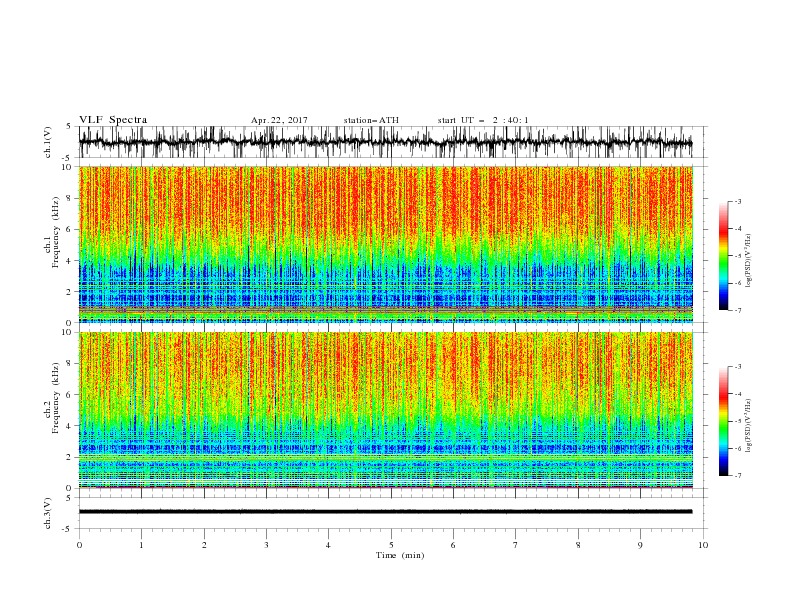Click tick label '3' on the time axis
Screen dimensions: 792x612
(x=267, y=545)
